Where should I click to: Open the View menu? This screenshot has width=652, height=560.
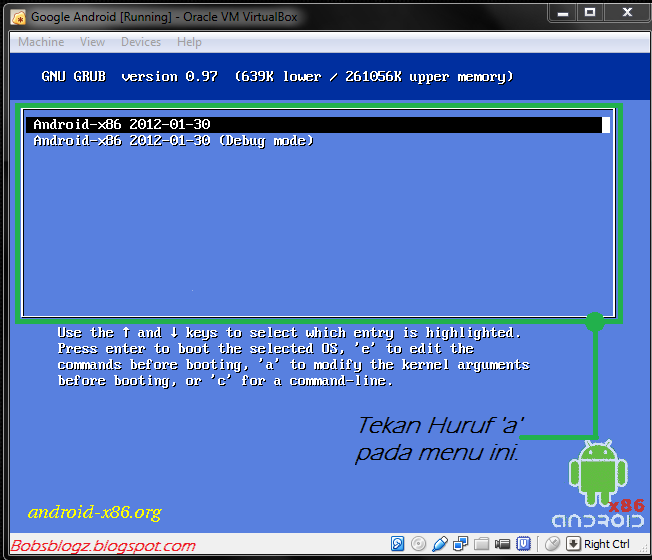tap(92, 42)
